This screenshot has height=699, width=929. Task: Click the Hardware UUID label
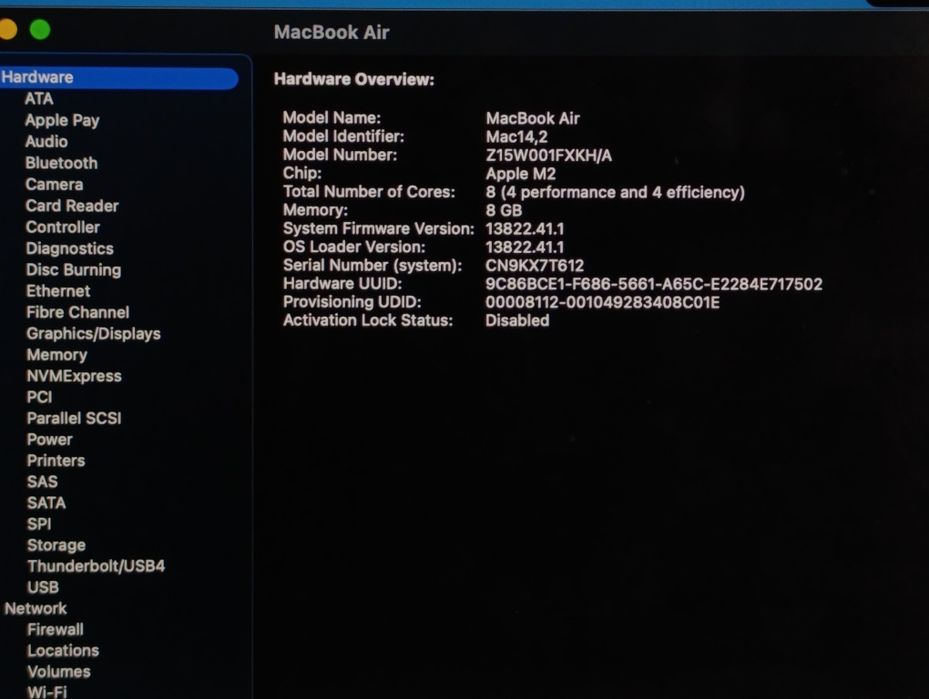coord(342,283)
